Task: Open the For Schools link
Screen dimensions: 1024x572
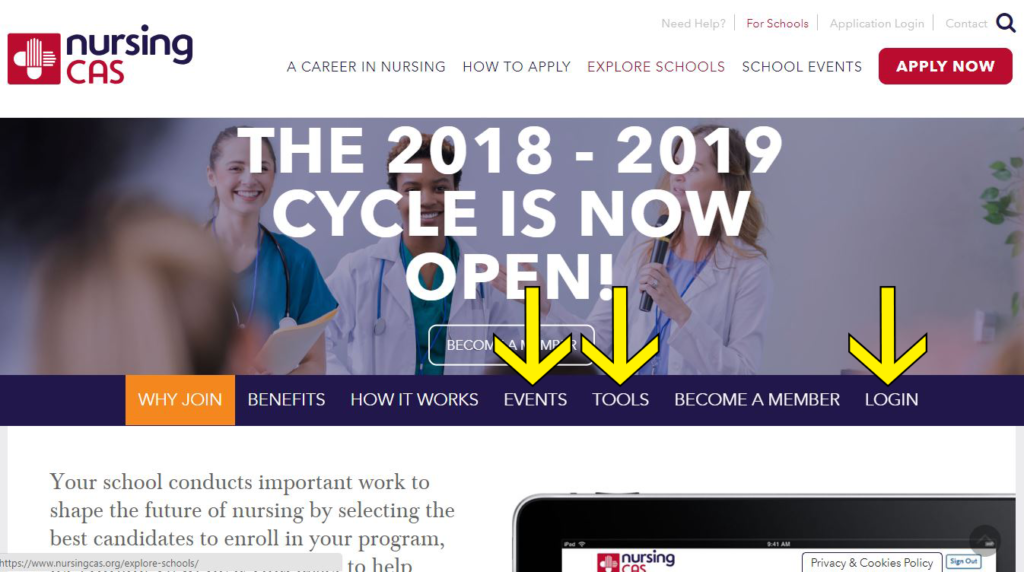Action: (777, 24)
